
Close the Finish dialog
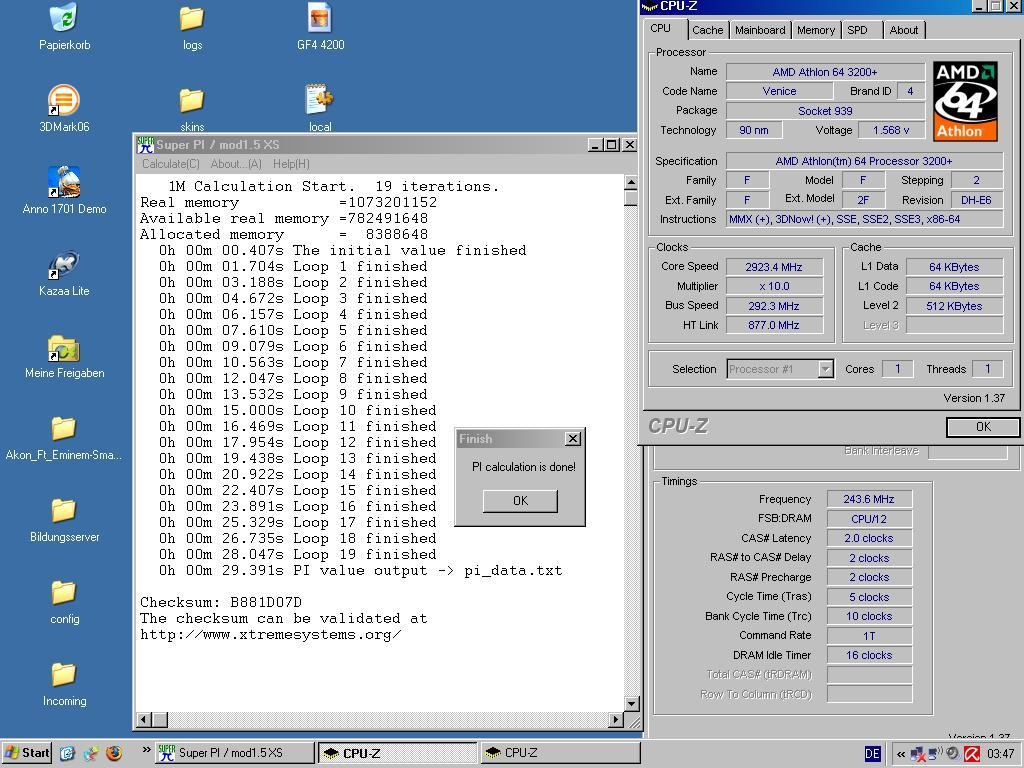click(x=573, y=439)
